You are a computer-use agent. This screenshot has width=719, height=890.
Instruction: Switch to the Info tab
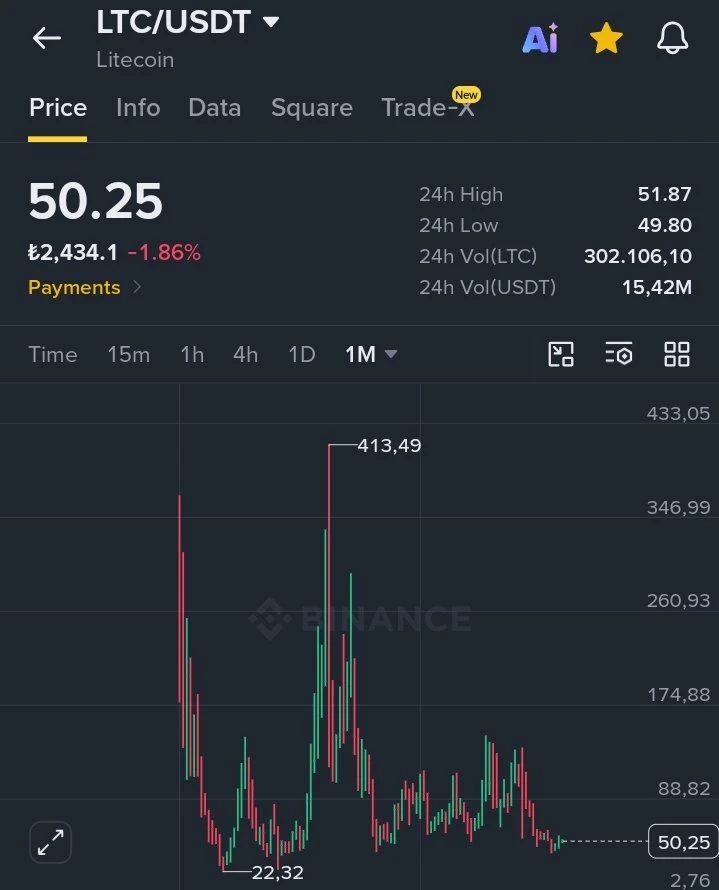pos(138,108)
